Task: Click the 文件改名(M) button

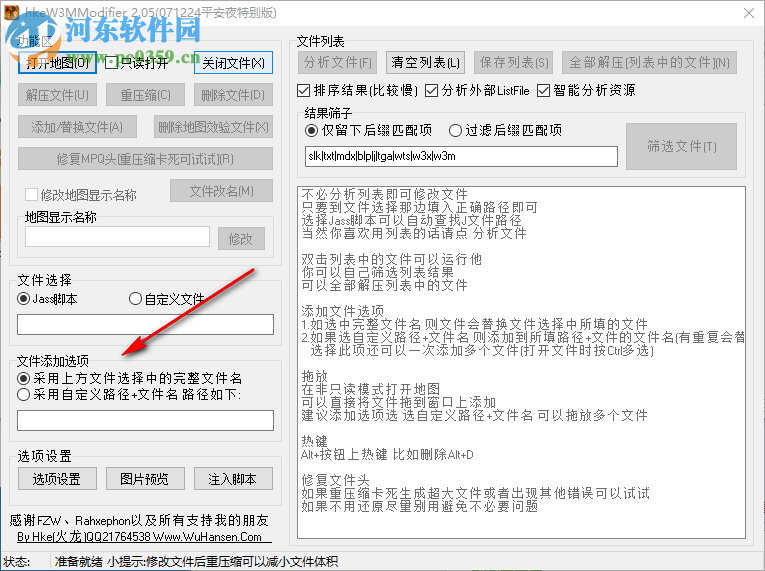Action: point(221,191)
